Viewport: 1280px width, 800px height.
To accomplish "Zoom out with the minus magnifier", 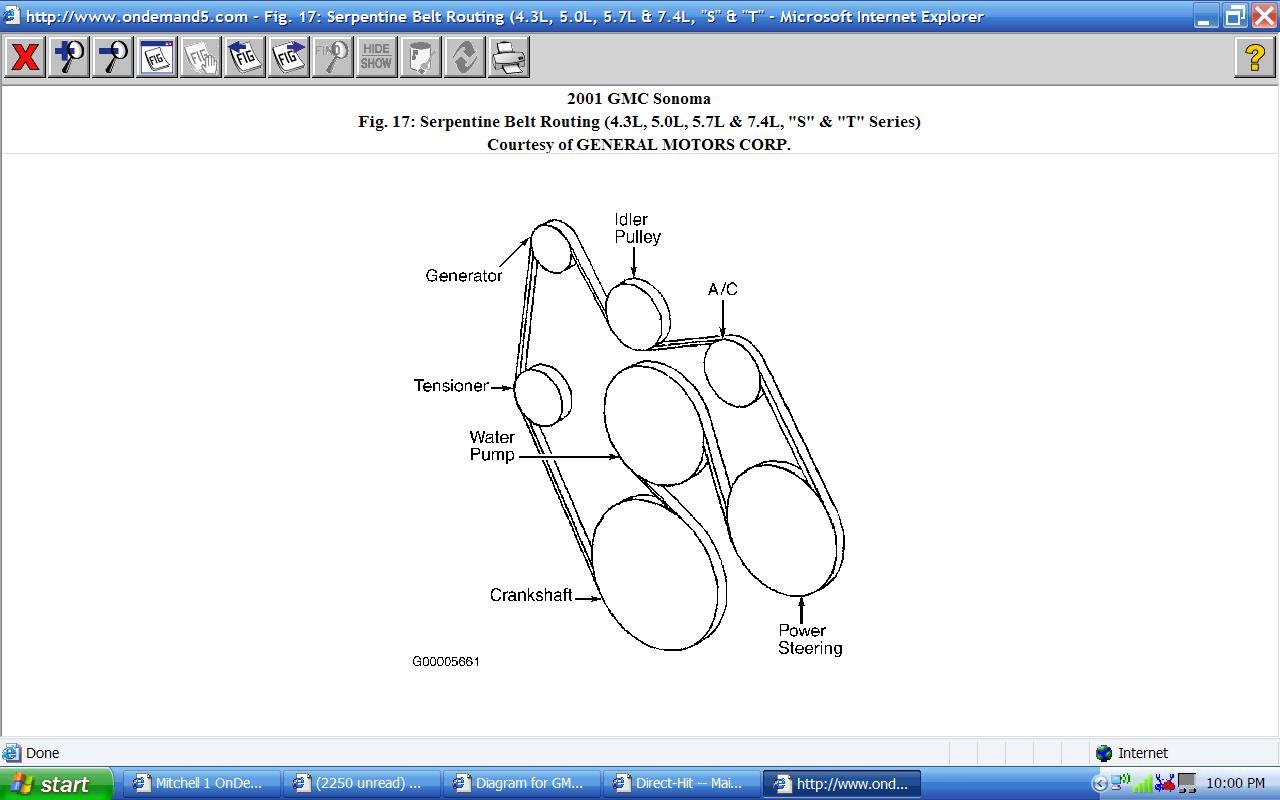I will pos(113,57).
